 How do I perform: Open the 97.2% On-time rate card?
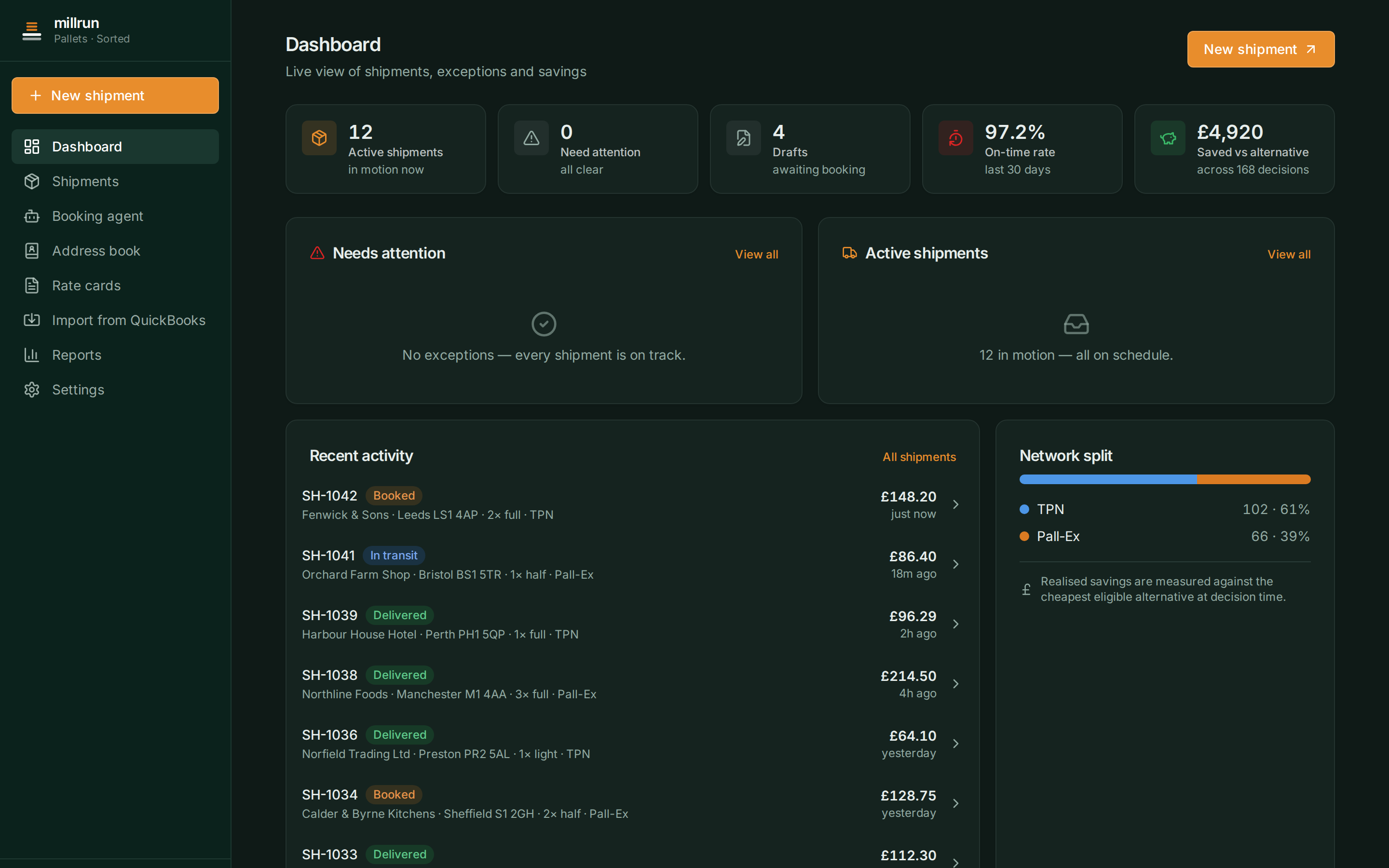click(x=1022, y=149)
